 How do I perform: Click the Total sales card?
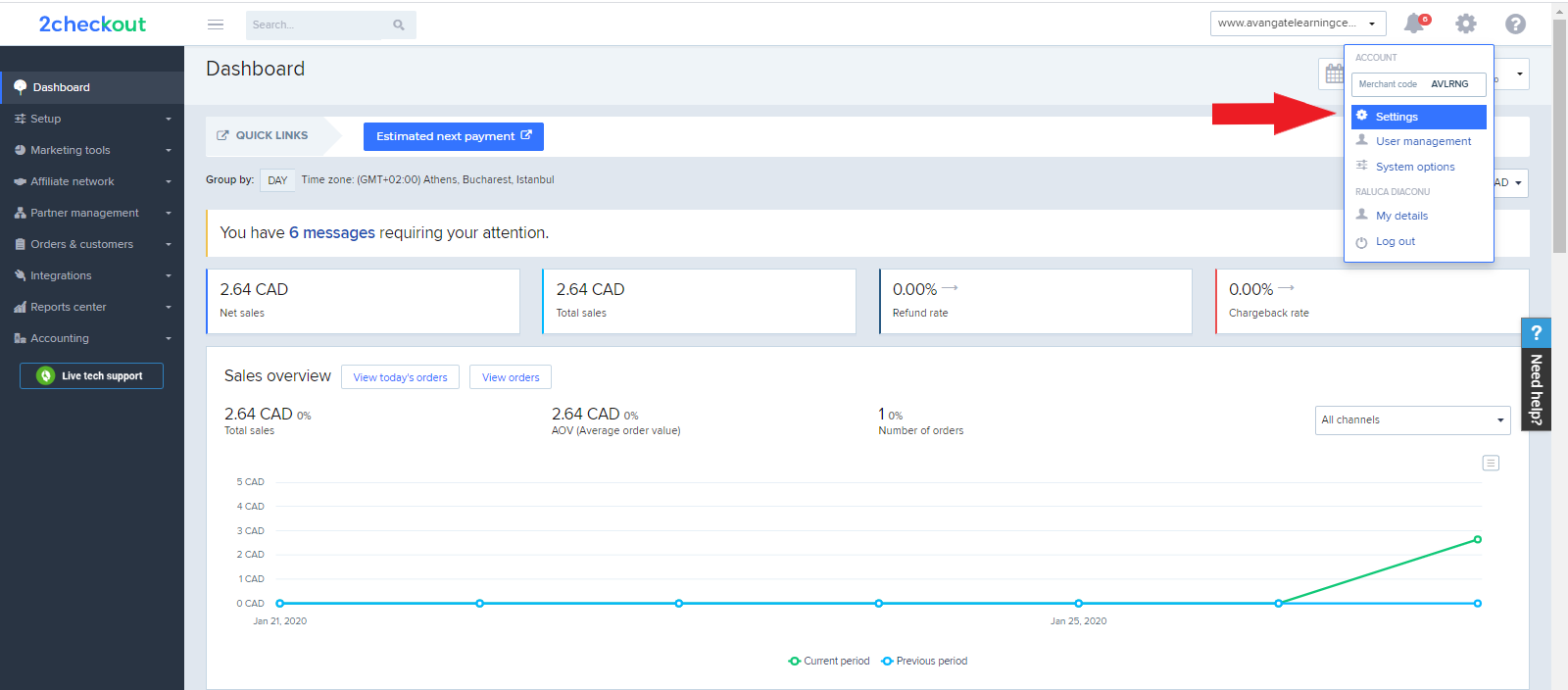point(699,301)
